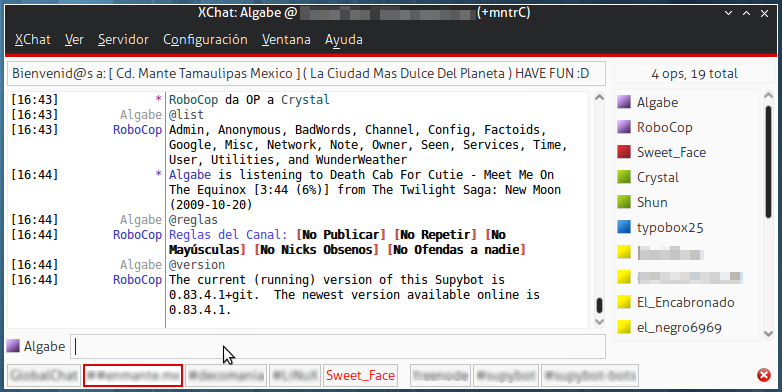This screenshot has width=782, height=392.
Task: Click the purple status icon next to Algabe
Action: coord(624,102)
